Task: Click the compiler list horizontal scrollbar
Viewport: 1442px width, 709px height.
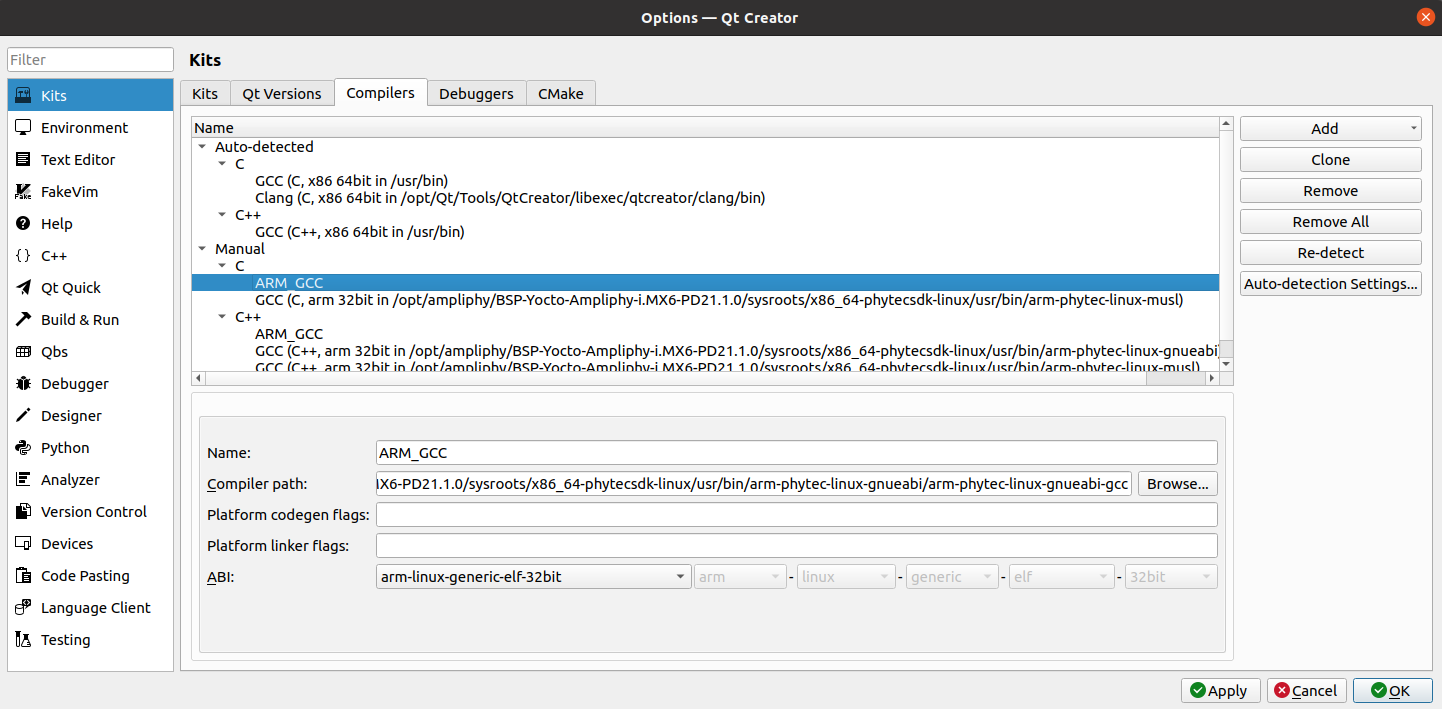Action: tap(705, 378)
